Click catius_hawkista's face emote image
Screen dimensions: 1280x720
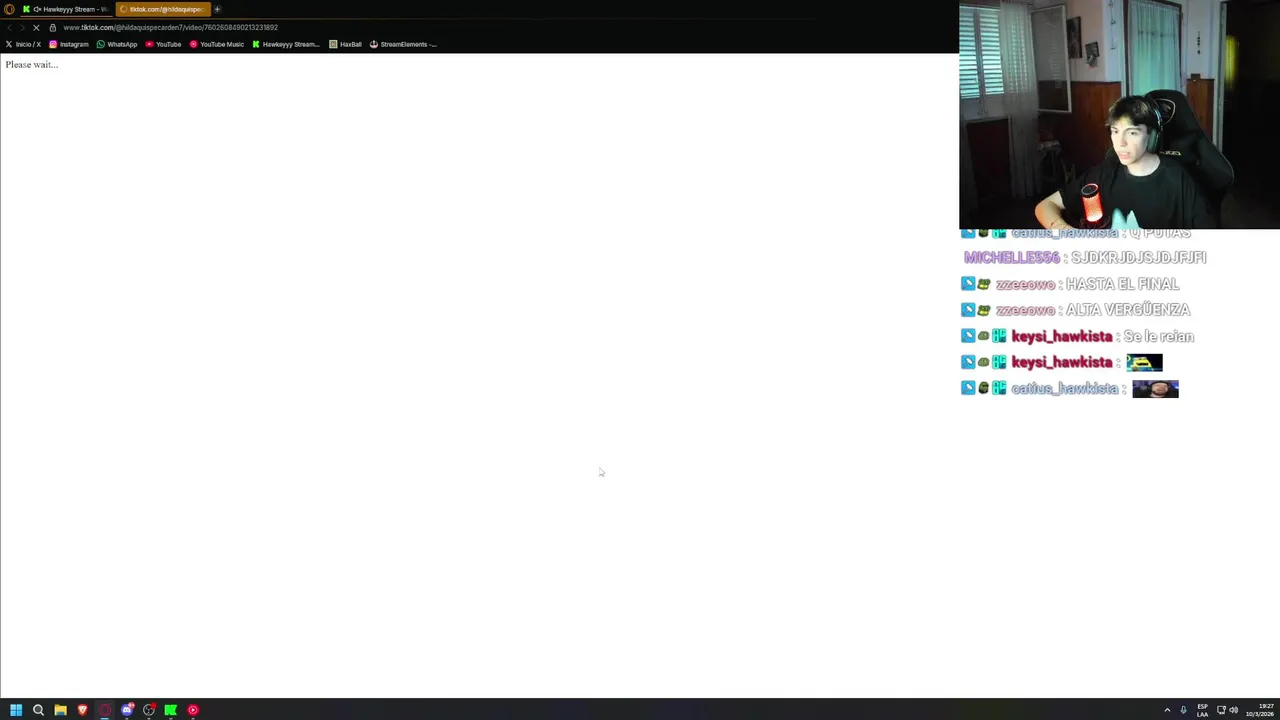(x=1155, y=388)
